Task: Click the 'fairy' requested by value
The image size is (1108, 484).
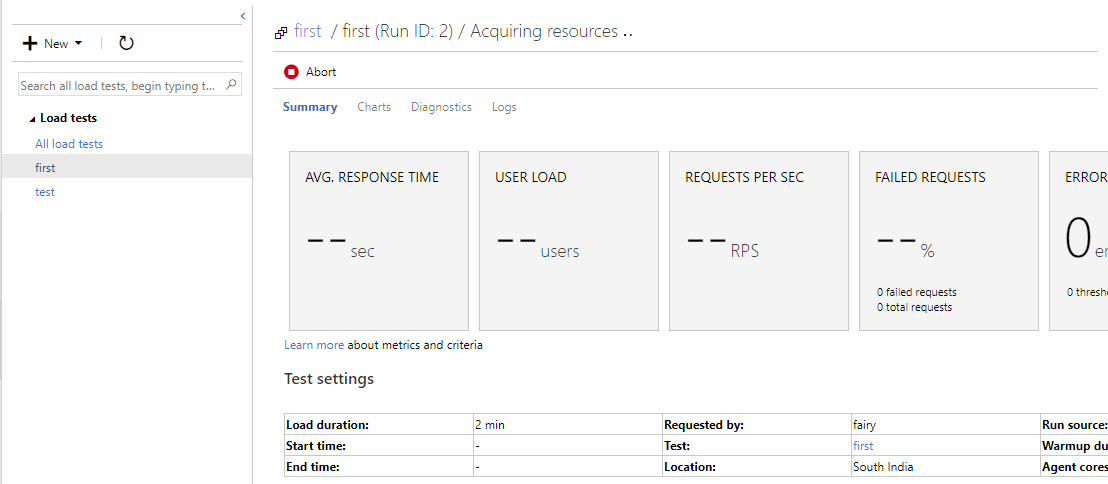Action: click(864, 425)
